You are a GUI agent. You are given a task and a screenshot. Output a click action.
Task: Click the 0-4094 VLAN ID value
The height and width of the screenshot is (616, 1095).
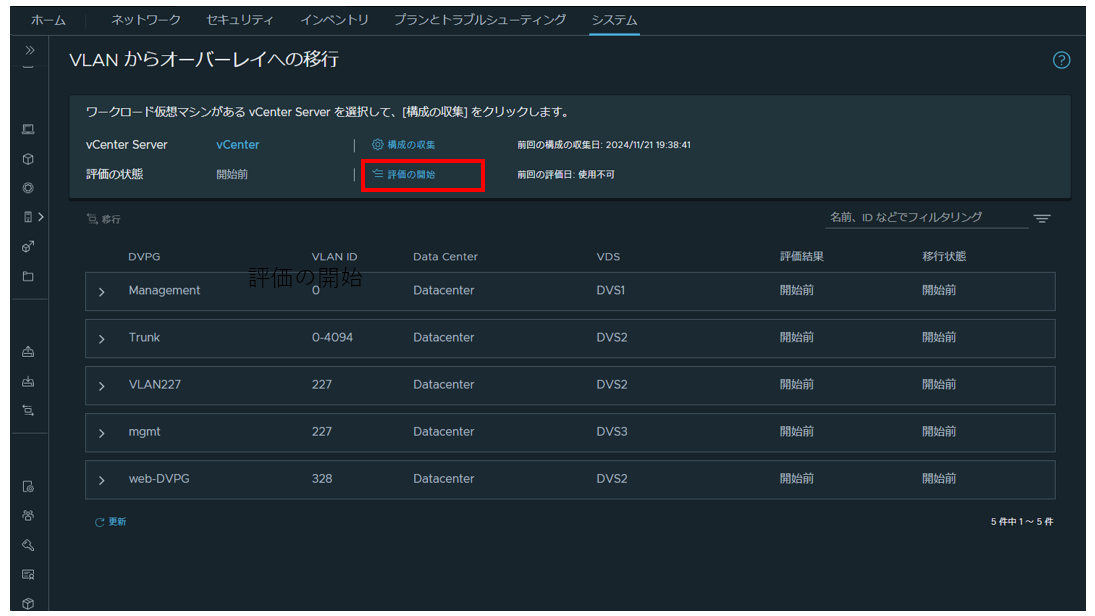(332, 337)
